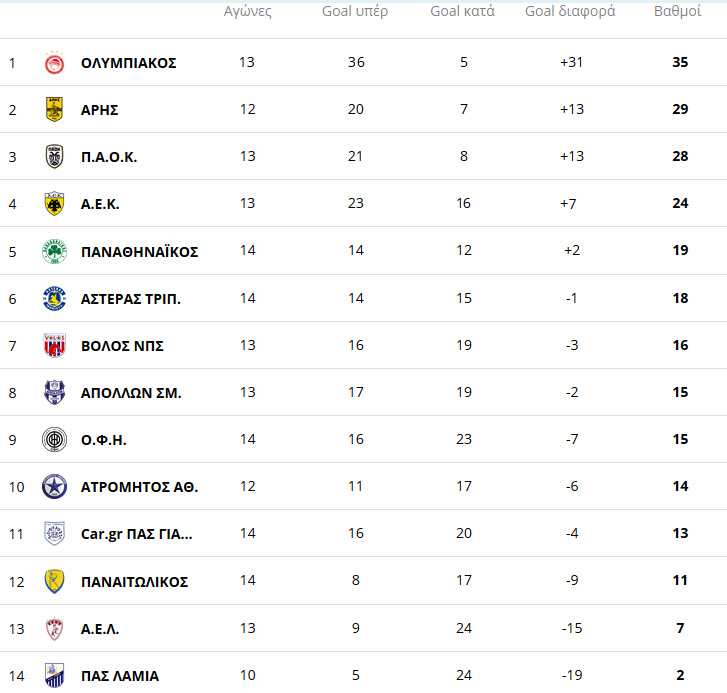This screenshot has width=727, height=693.
Task: Sort by Αγώνες column header
Action: tap(248, 11)
